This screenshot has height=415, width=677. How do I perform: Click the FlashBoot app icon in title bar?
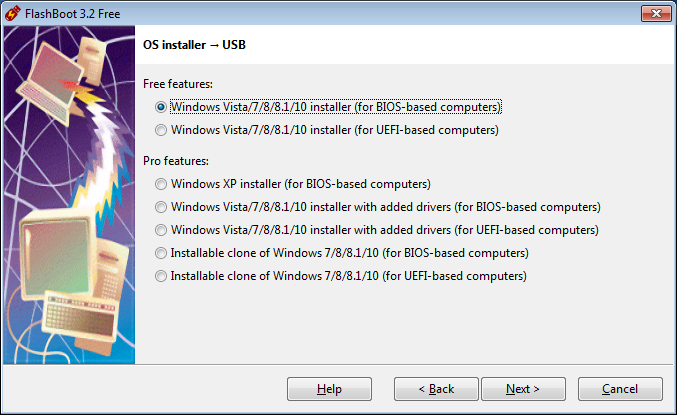coord(12,13)
